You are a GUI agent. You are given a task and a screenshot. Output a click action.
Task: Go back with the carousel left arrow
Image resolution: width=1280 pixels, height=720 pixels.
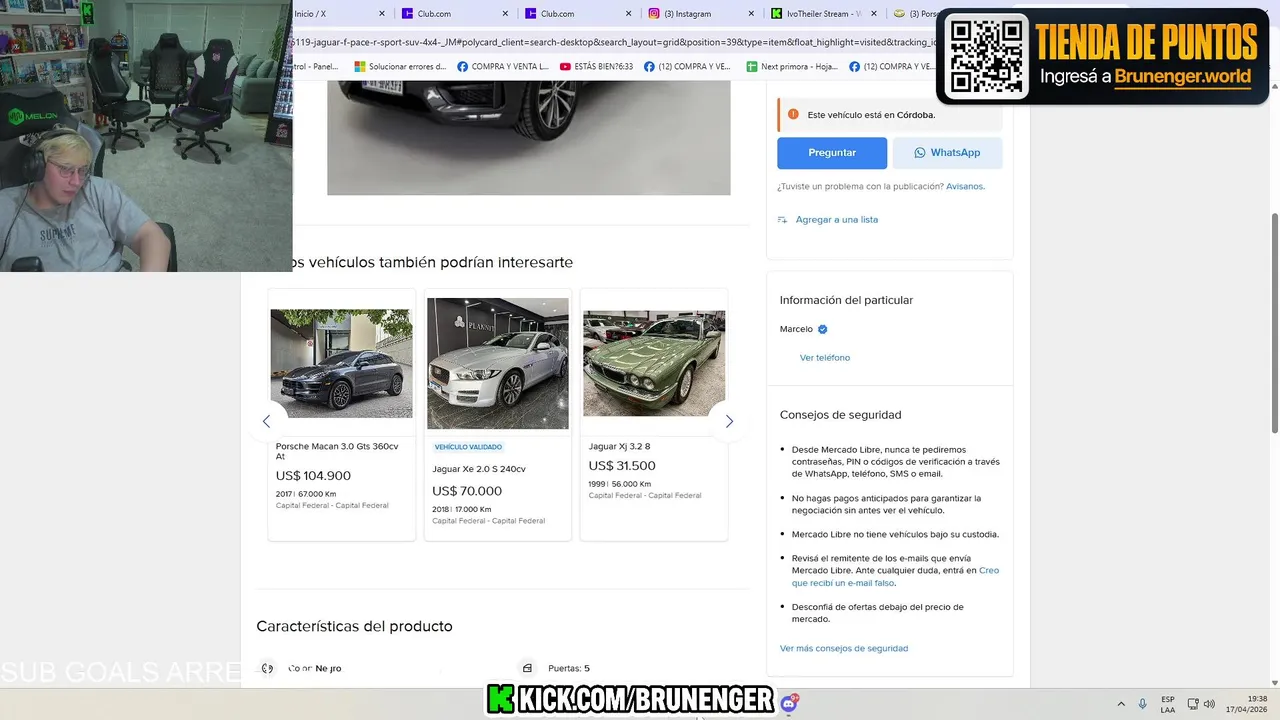tap(266, 421)
